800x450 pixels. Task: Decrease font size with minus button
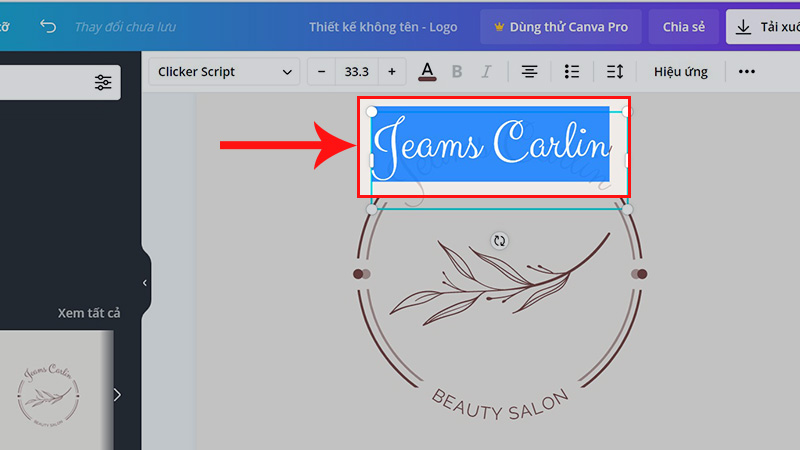pos(321,72)
